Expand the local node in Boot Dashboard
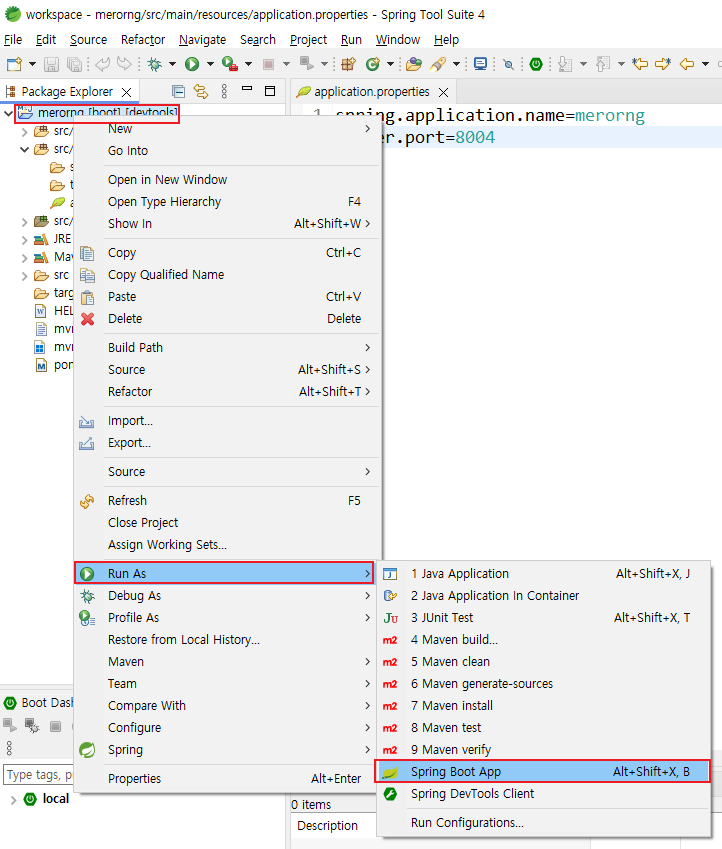The height and width of the screenshot is (849, 722). point(14,799)
